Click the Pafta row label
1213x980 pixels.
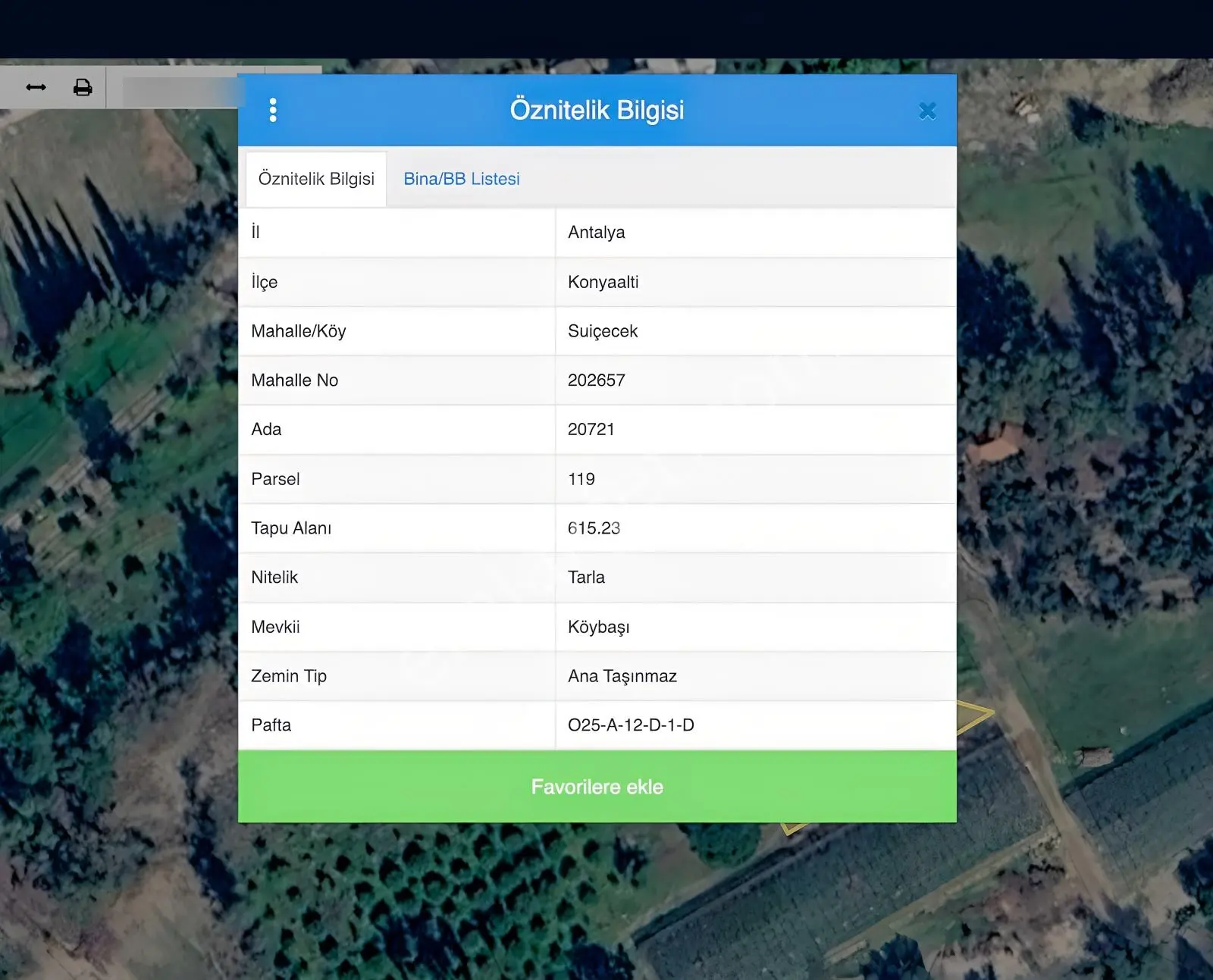[x=271, y=725]
